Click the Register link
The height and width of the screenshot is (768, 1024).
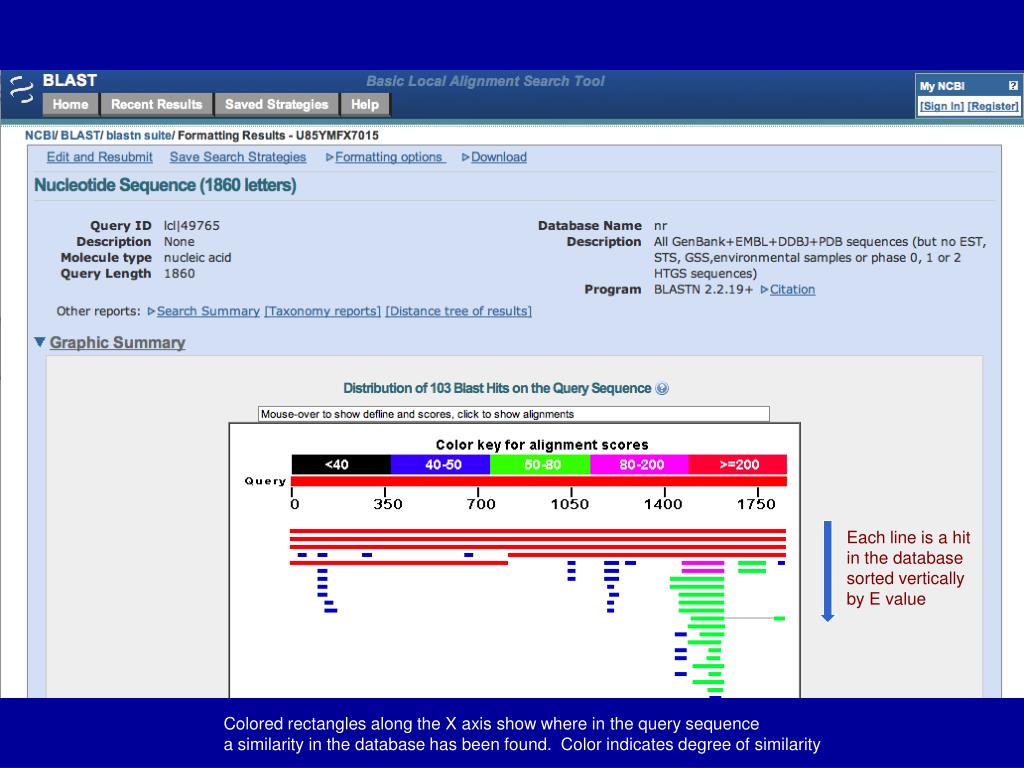tap(993, 106)
